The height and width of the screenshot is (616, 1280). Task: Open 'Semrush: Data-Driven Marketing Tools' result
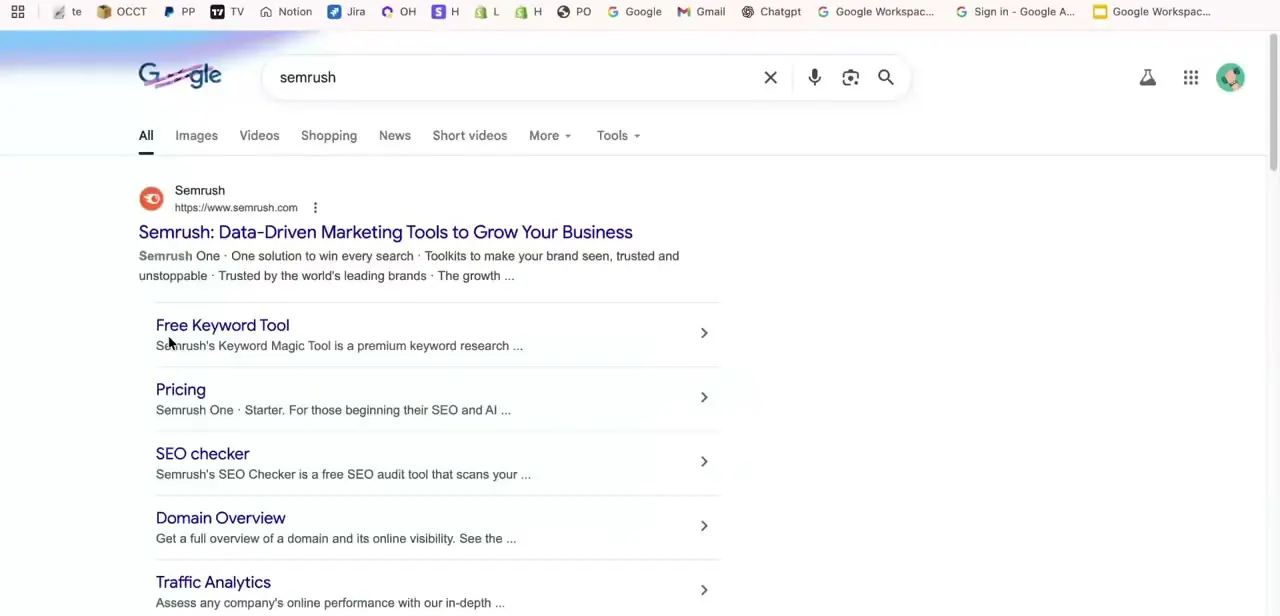385,232
